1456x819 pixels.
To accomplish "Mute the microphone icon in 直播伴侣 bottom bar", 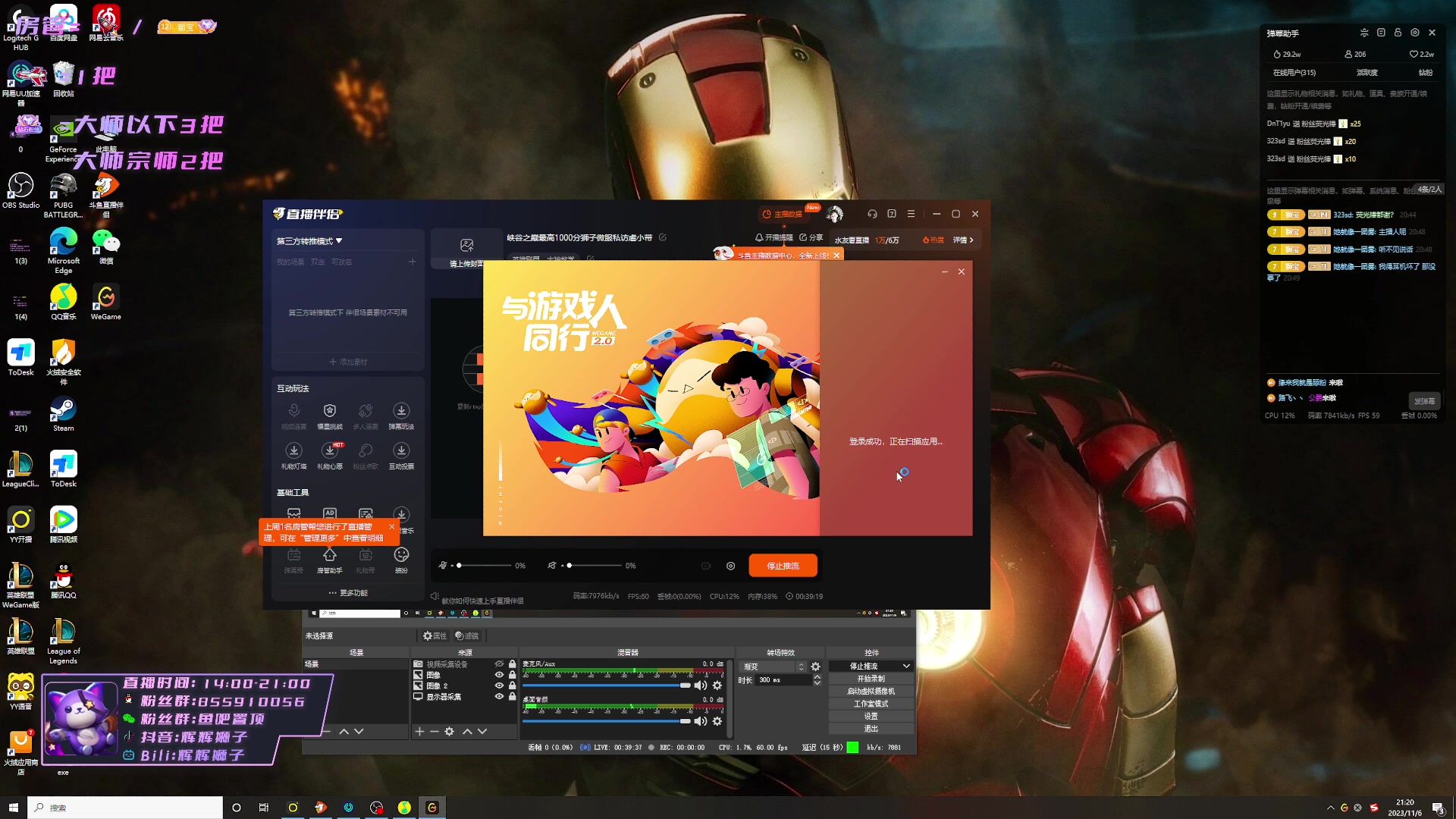I will (443, 566).
